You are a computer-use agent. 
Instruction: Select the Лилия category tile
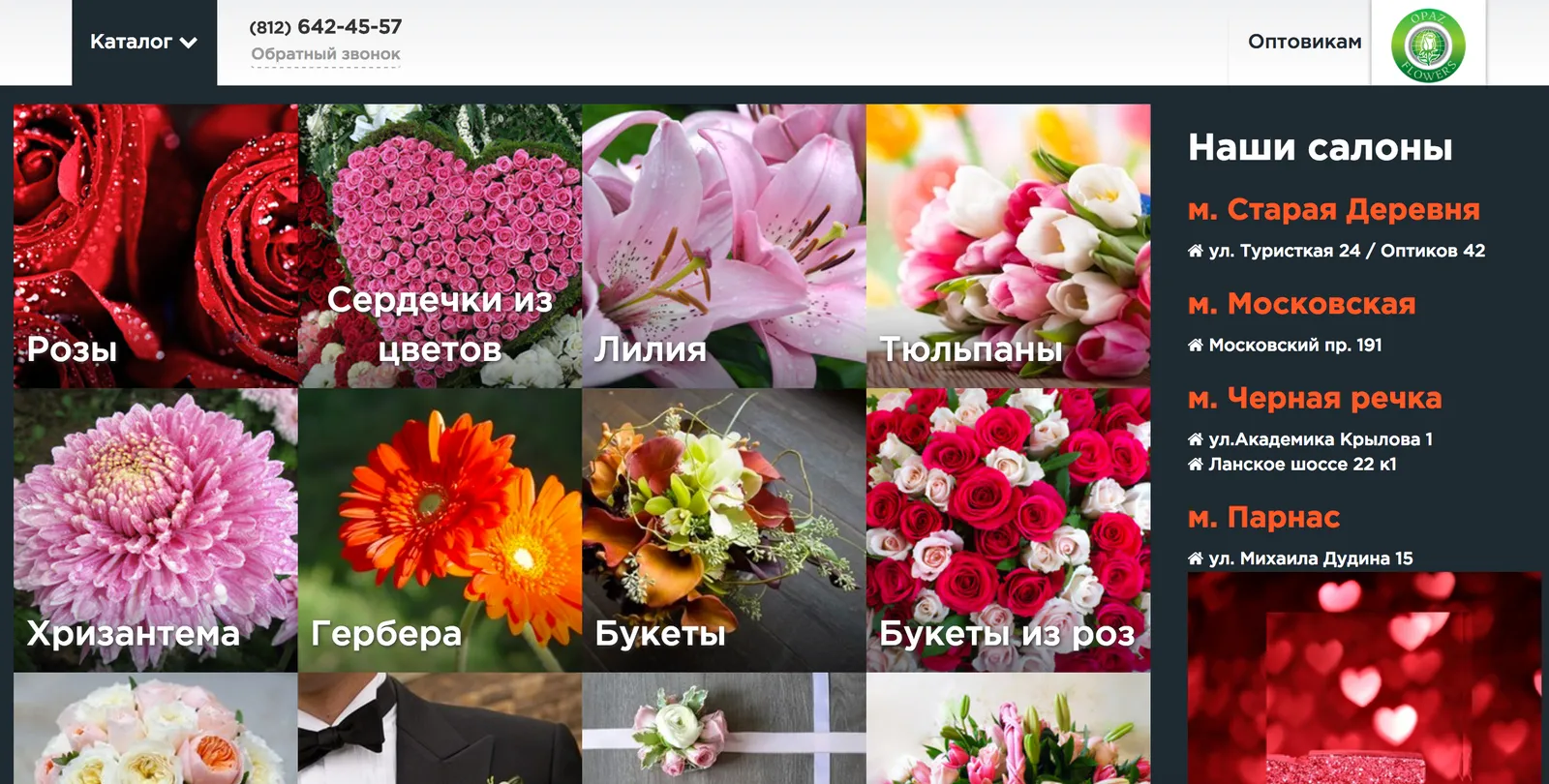tap(724, 246)
